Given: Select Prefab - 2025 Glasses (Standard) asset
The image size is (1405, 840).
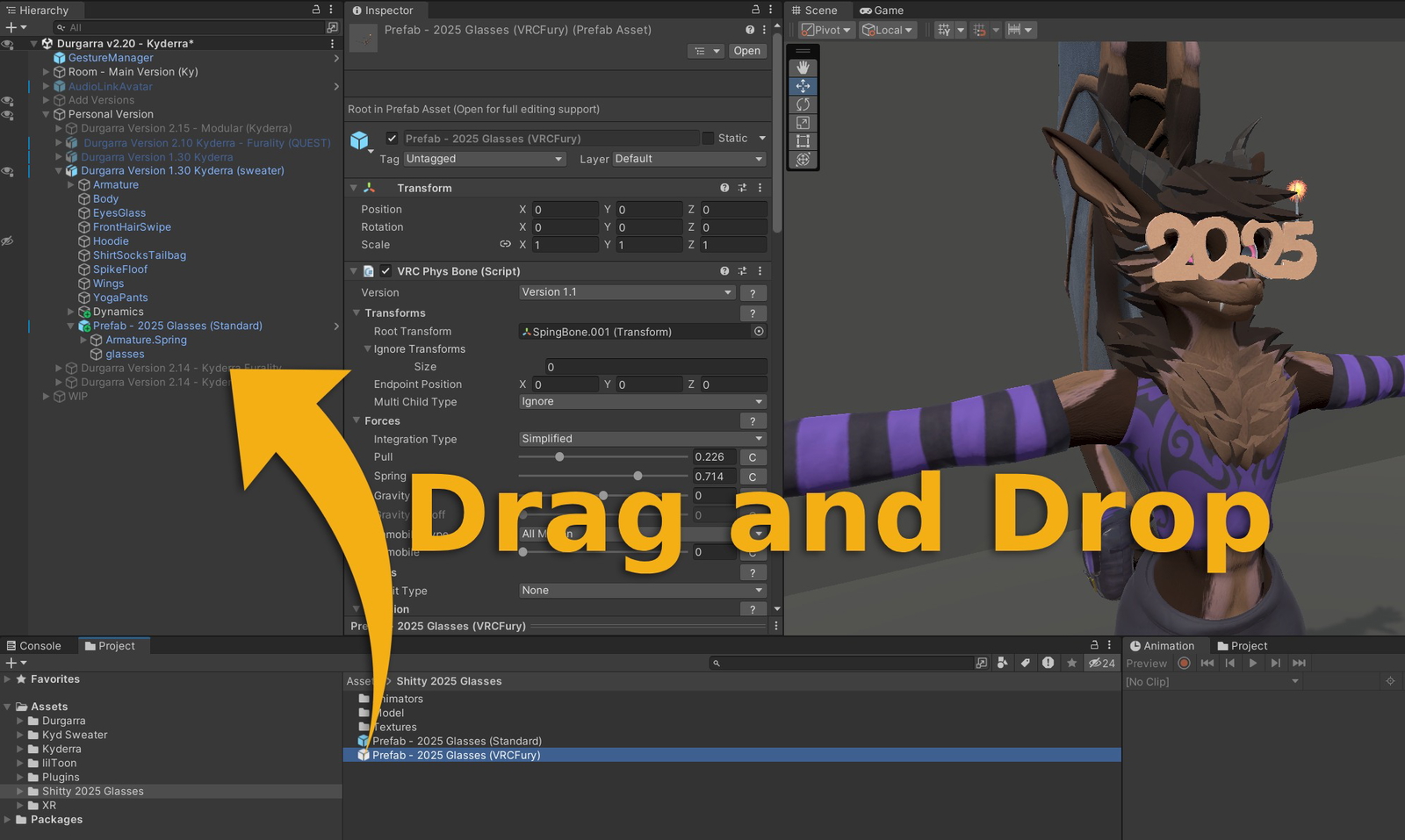Looking at the screenshot, I should click(457, 741).
